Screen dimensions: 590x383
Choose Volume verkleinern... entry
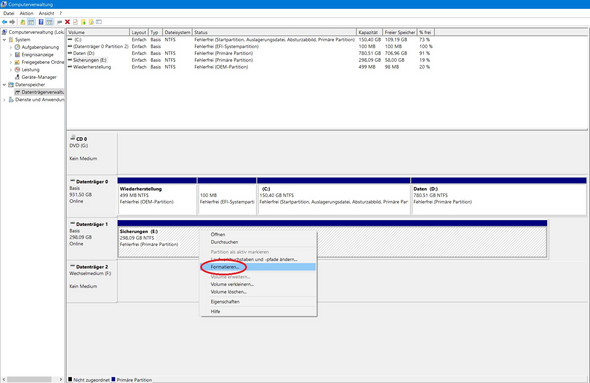pyautogui.click(x=258, y=284)
